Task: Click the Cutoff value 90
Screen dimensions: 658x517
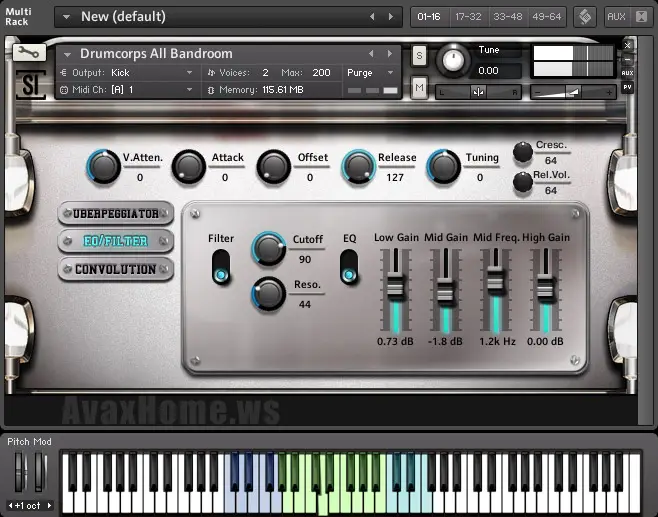Action: (305, 259)
